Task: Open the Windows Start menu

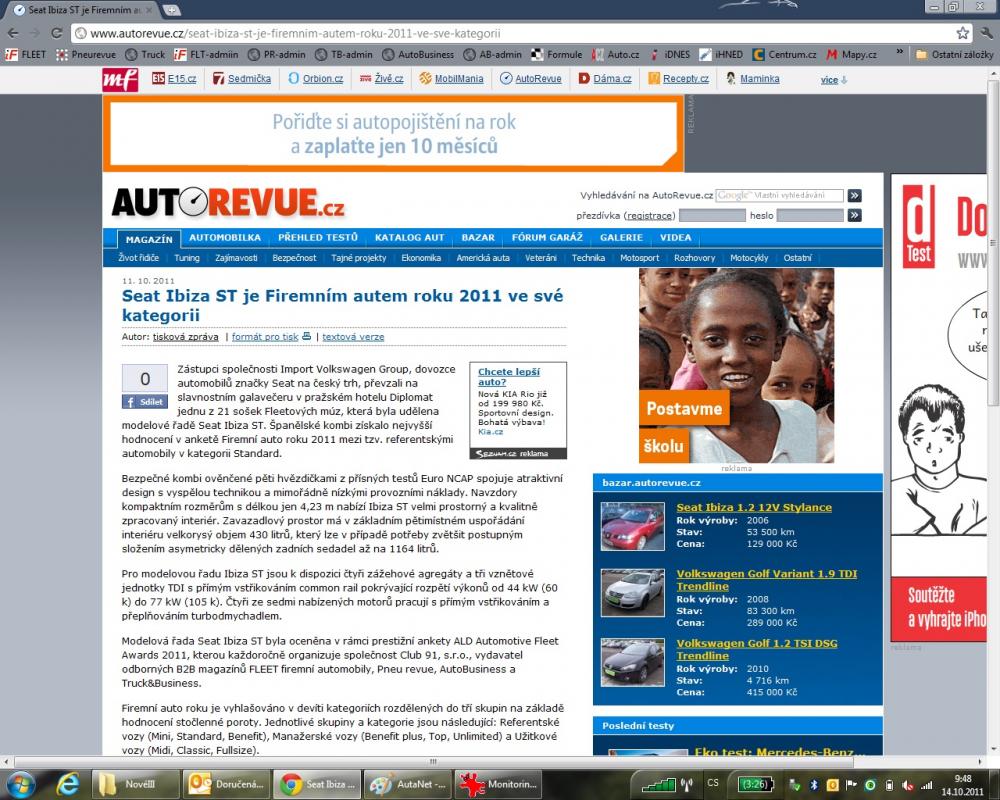Action: point(21,784)
